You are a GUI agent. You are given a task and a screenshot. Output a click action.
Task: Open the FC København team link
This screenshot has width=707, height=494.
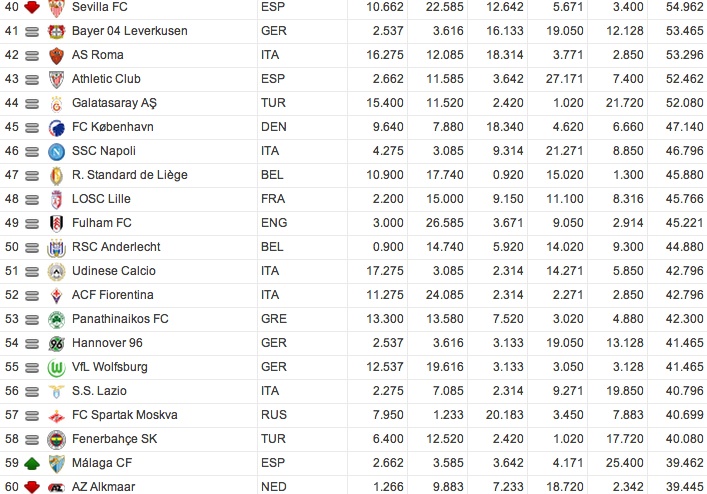113,127
